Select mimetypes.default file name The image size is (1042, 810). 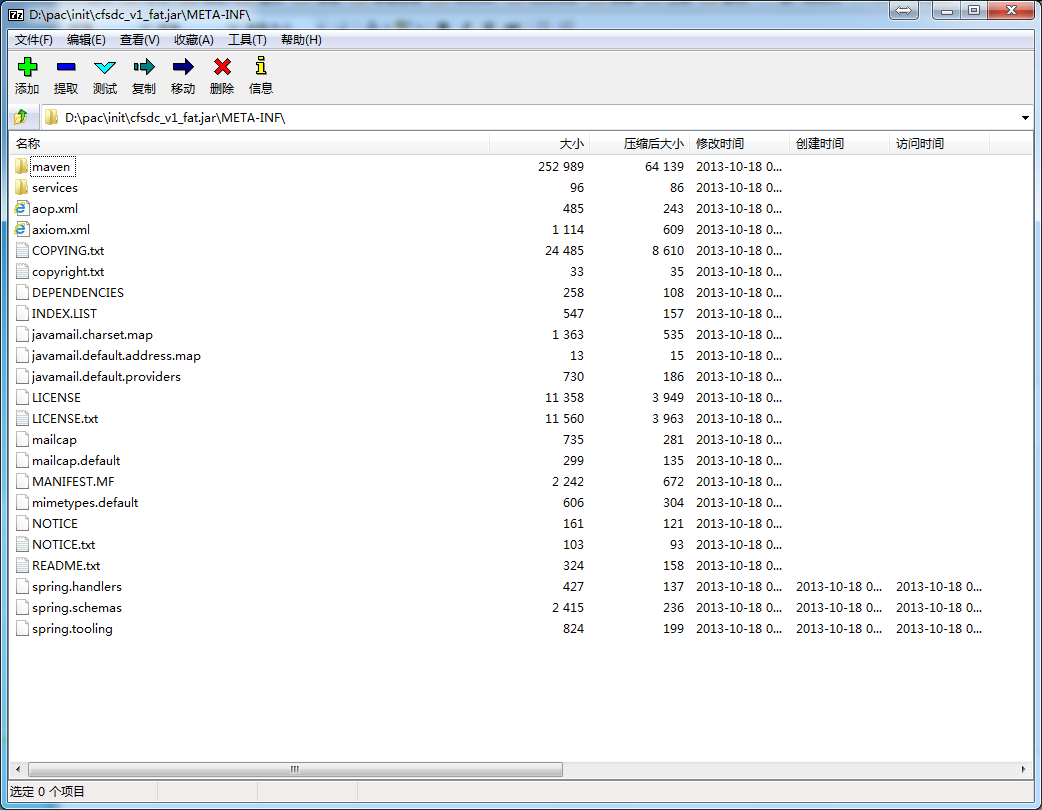coord(85,503)
